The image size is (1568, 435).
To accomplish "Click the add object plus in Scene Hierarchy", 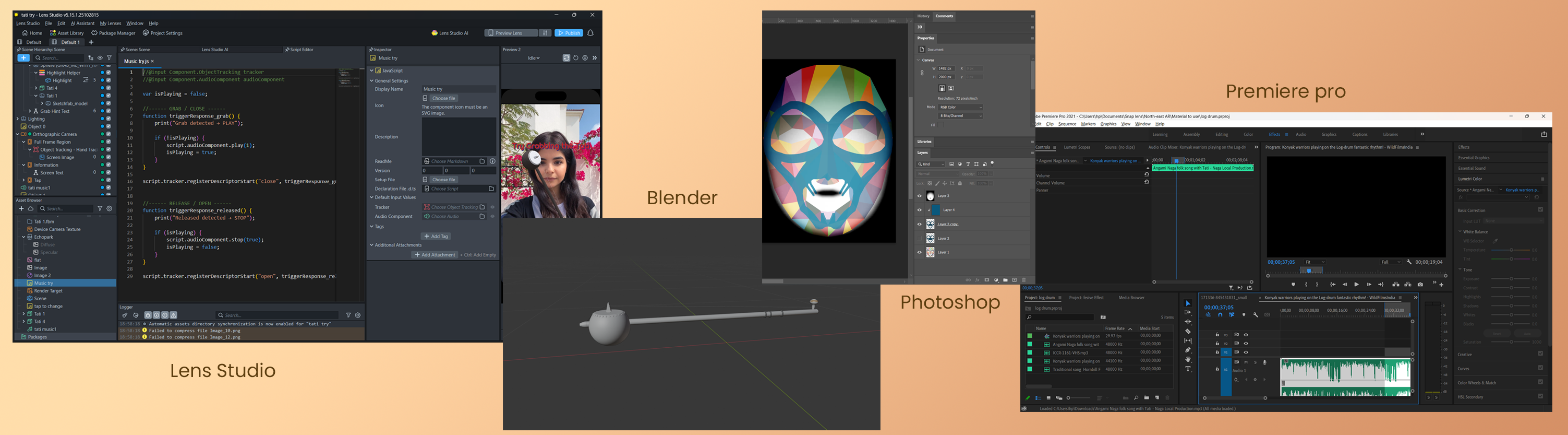I will click(x=23, y=58).
